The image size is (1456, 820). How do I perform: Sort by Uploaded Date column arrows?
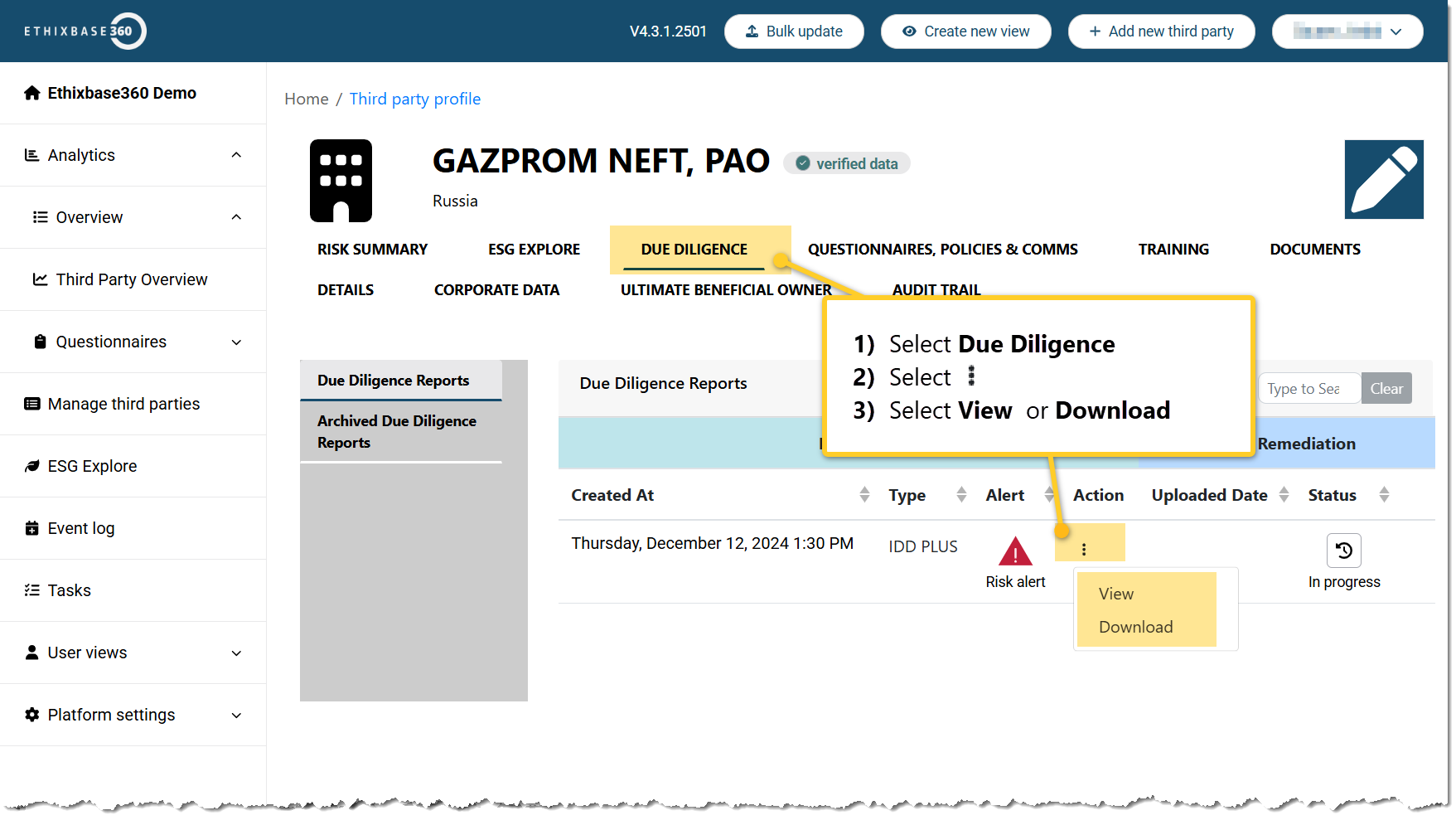pos(1284,495)
